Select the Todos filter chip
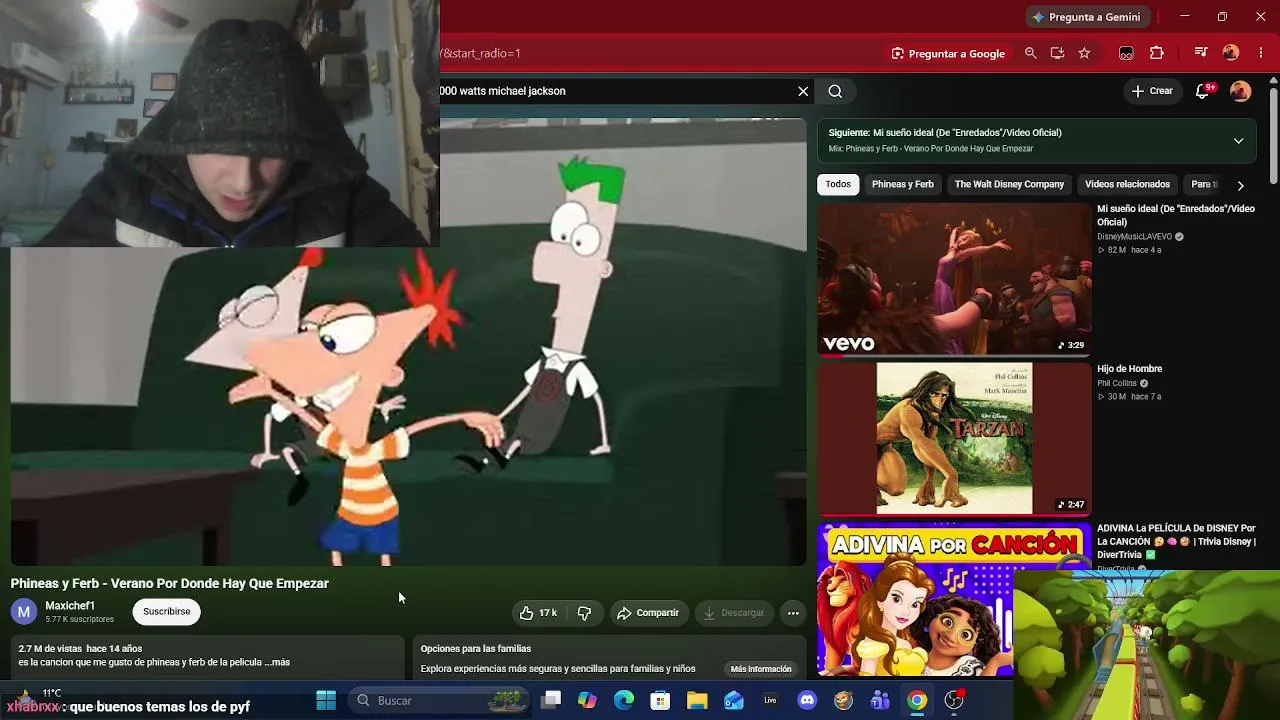 pos(838,184)
